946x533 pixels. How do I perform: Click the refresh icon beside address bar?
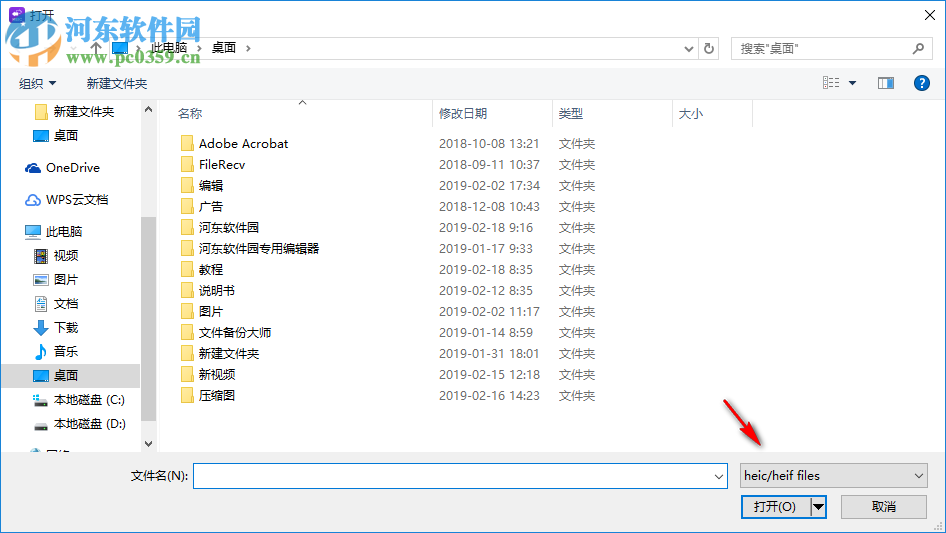tap(709, 48)
